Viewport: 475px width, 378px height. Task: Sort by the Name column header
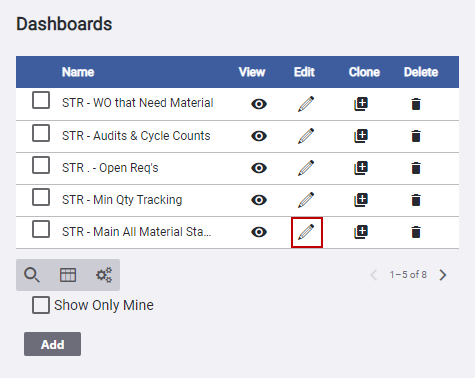pos(78,72)
